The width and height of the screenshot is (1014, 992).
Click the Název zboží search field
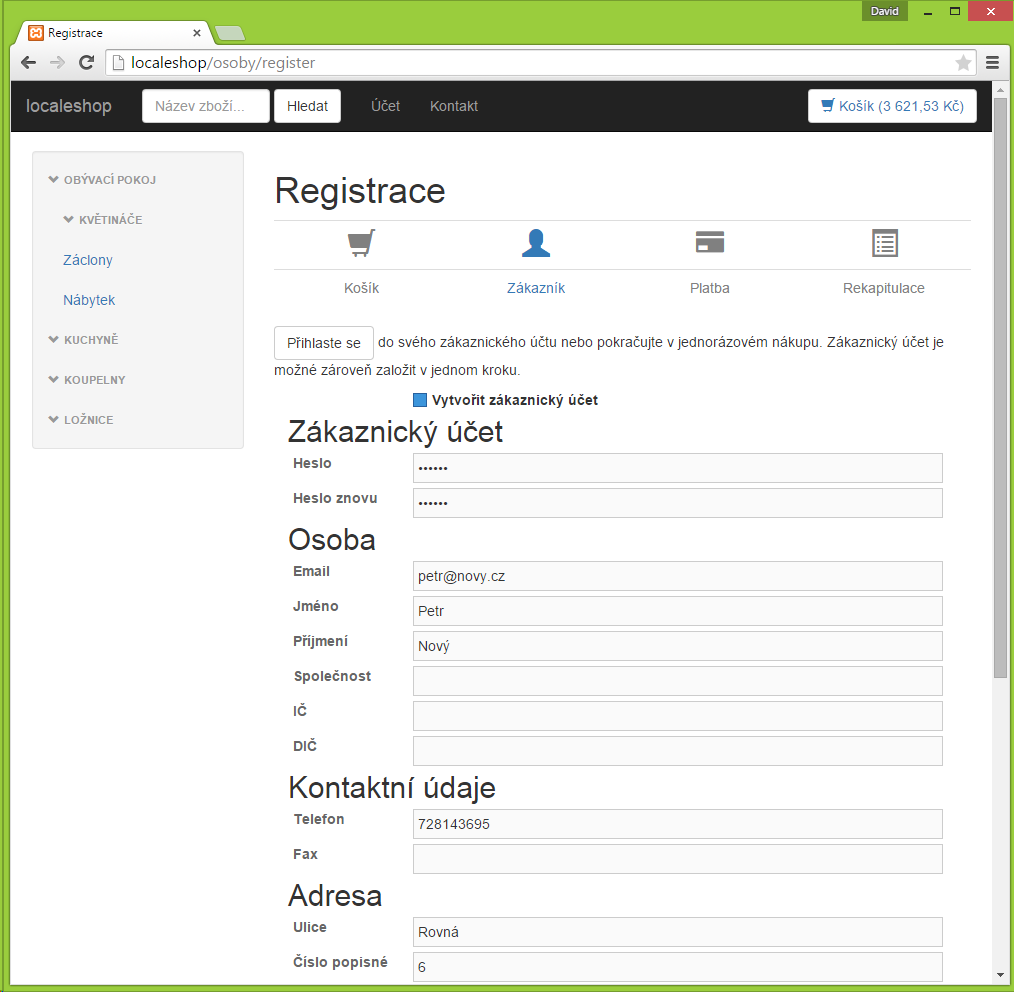(206, 106)
